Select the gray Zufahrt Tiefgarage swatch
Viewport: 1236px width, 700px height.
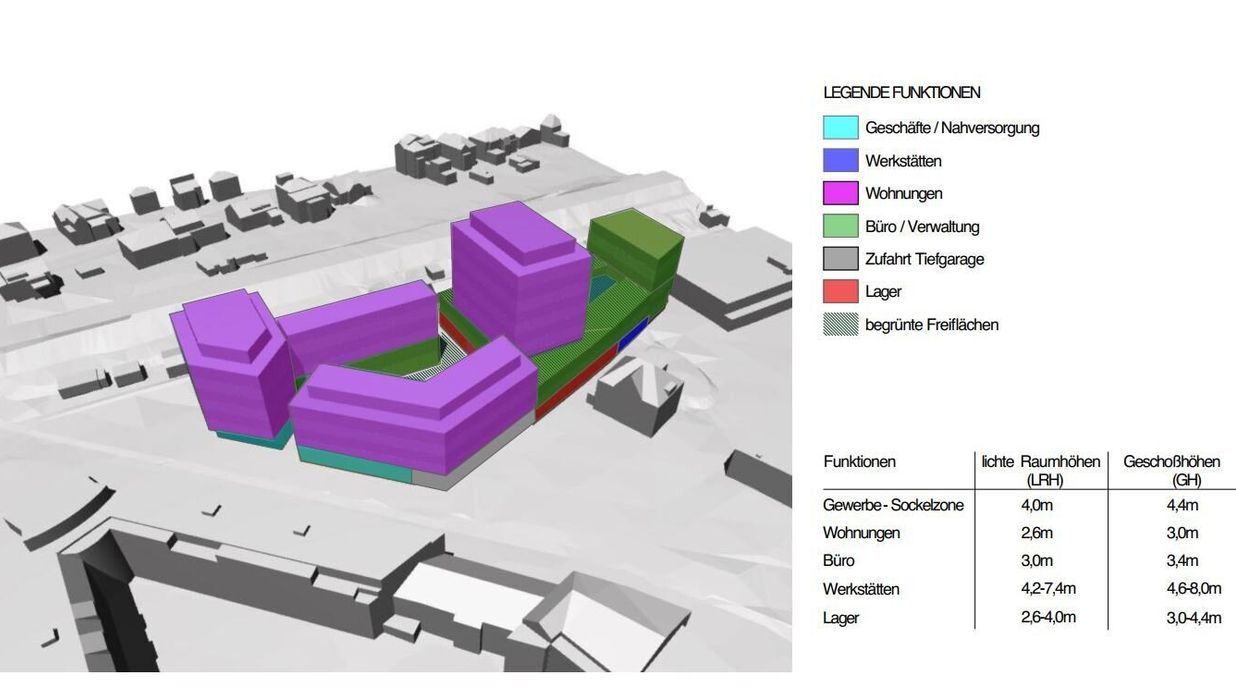coord(840,259)
